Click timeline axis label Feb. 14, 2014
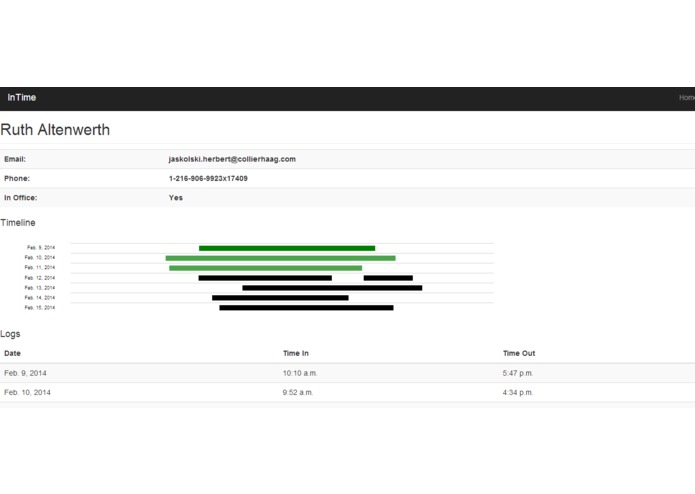 click(40, 298)
